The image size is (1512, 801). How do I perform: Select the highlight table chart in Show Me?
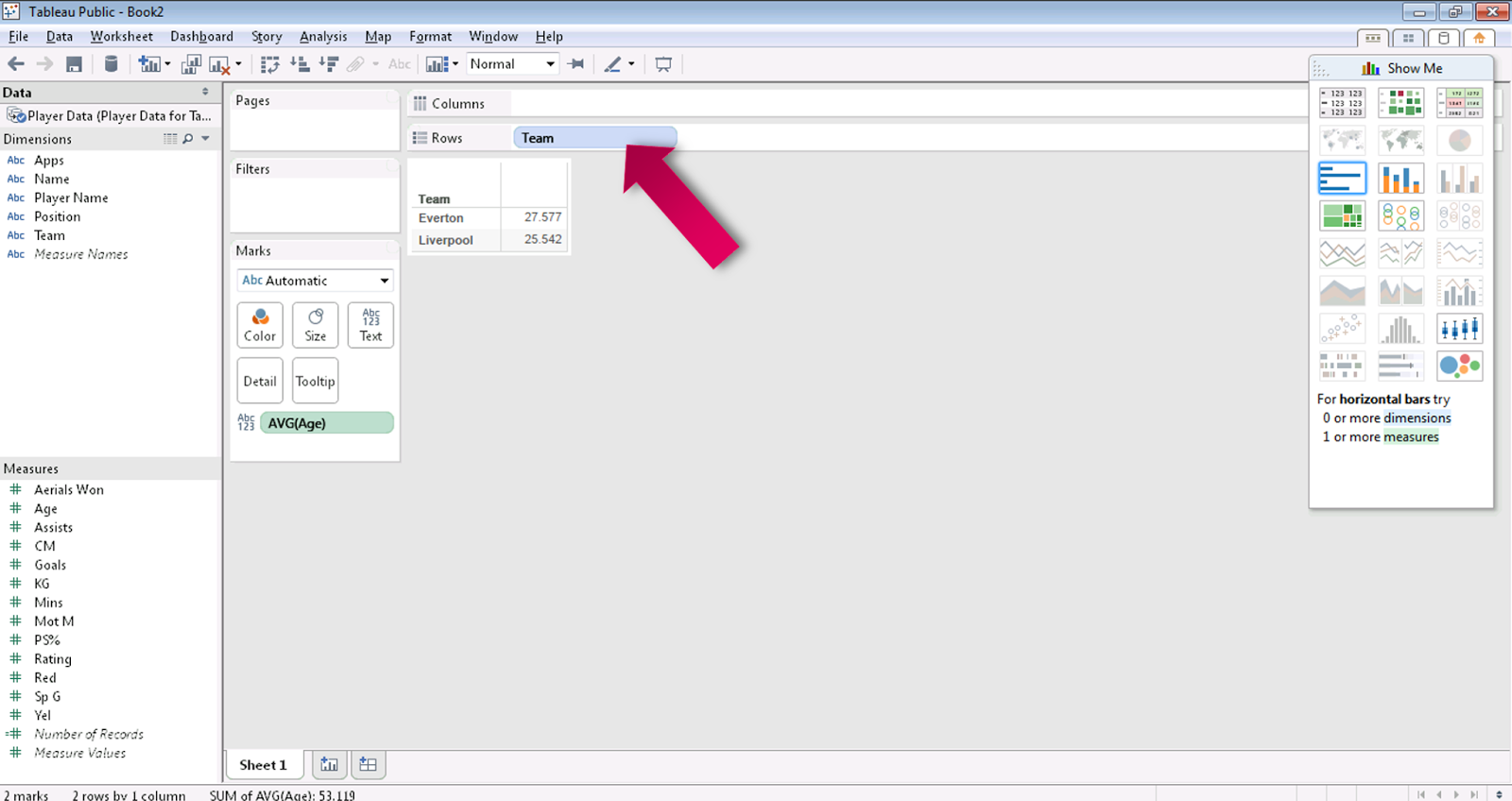1459,103
